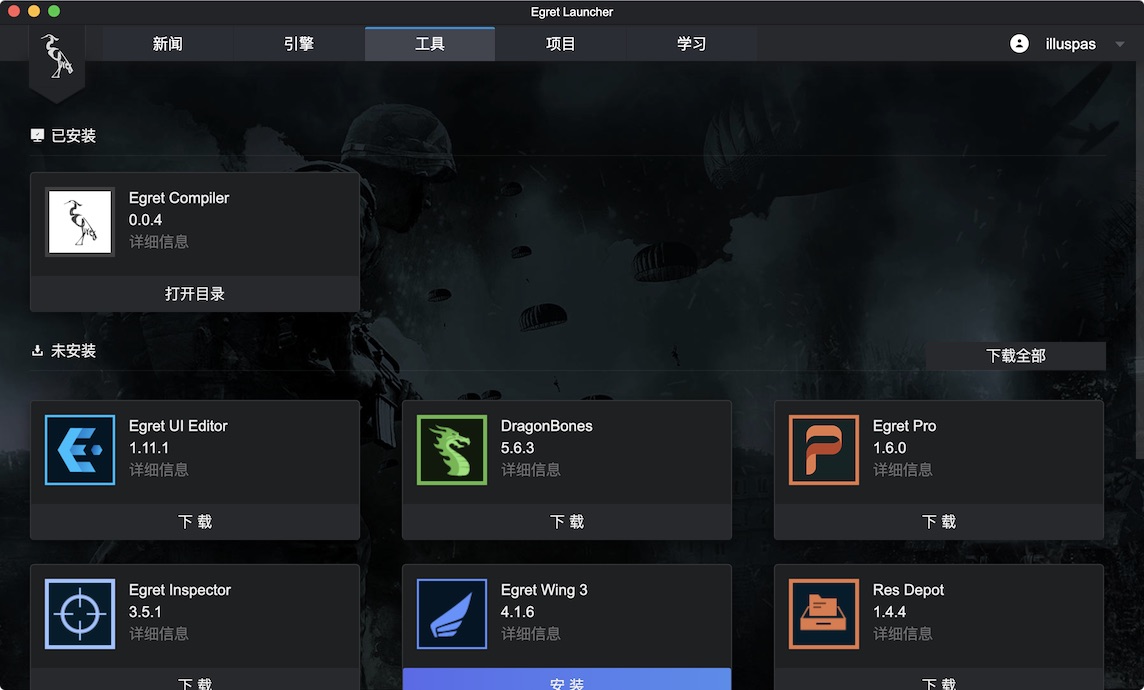The image size is (1144, 690).
Task: Show 详细信息 for Egret Wing 3
Action: pos(530,634)
